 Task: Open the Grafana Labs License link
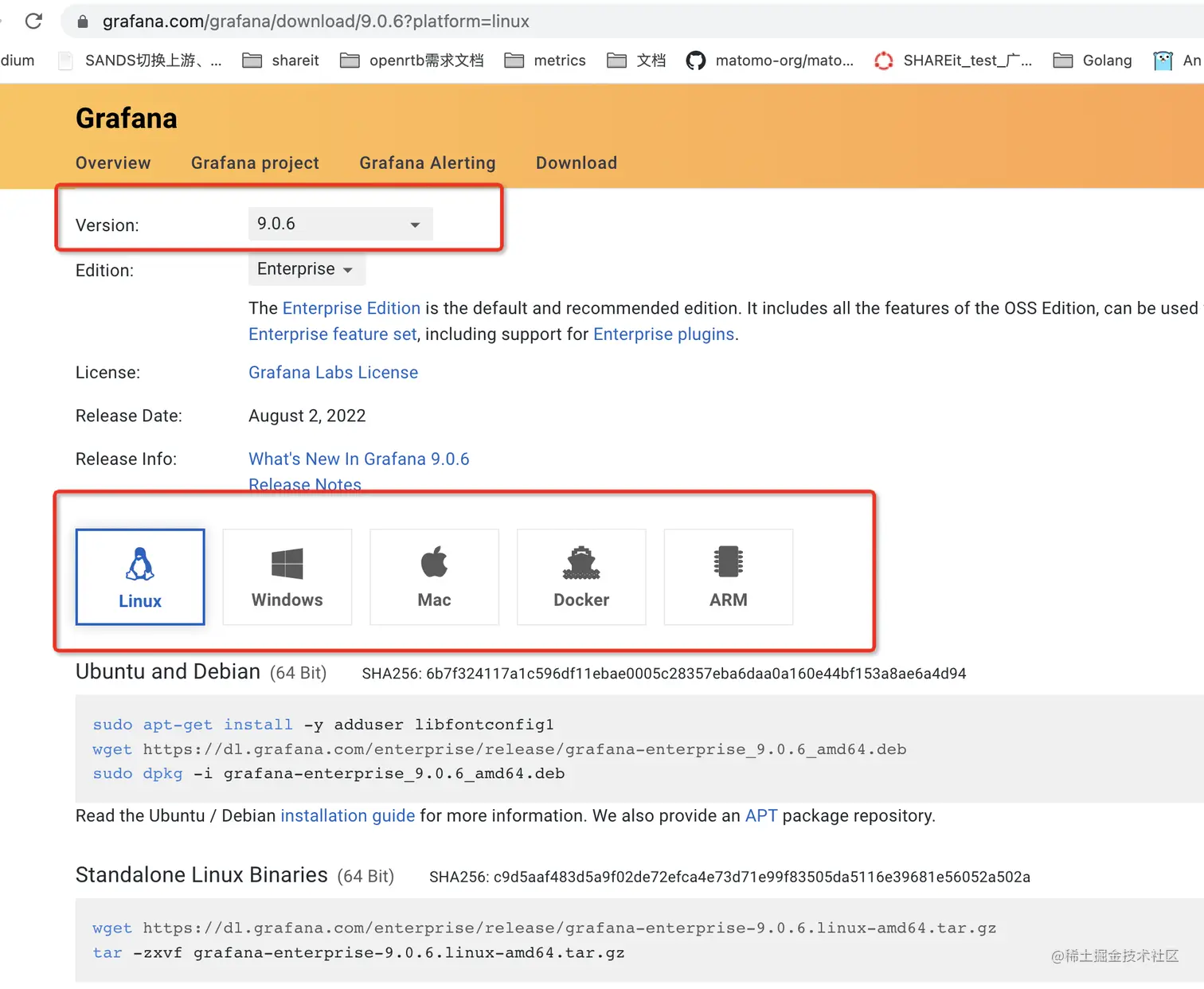coord(333,373)
